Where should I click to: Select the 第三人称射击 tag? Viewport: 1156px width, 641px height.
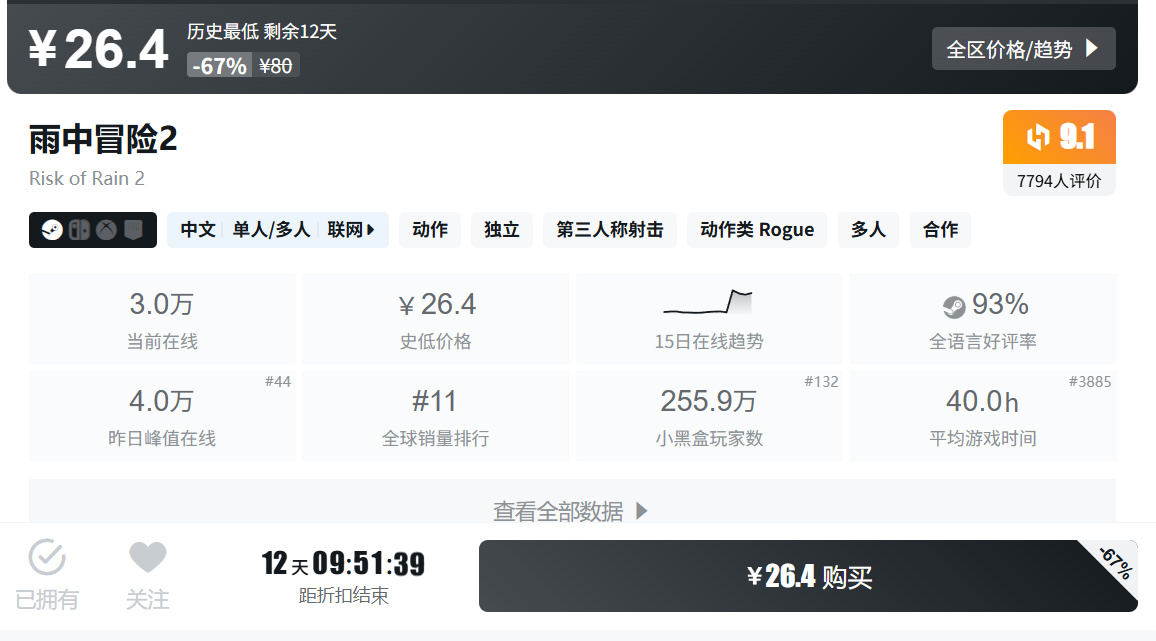click(x=610, y=230)
